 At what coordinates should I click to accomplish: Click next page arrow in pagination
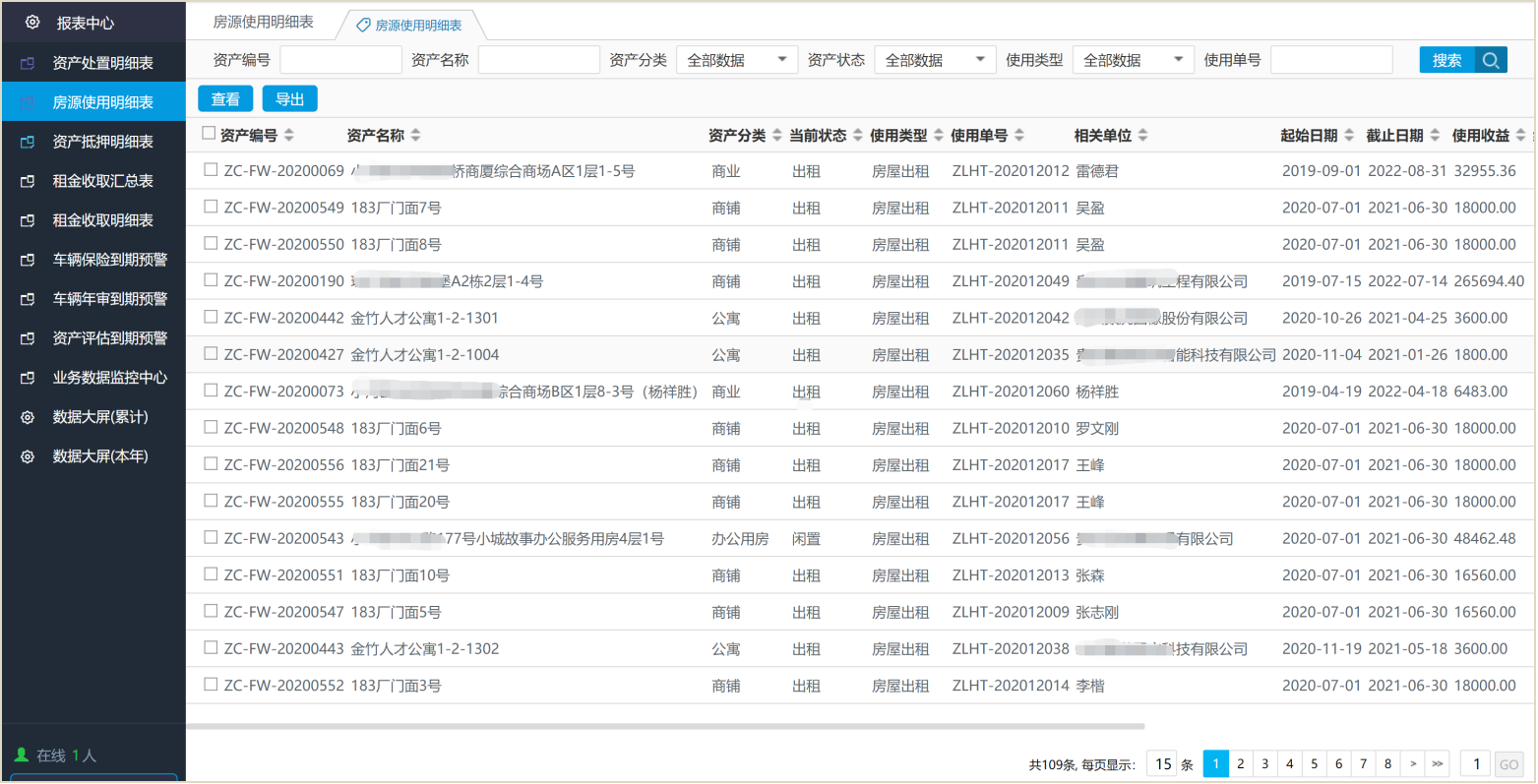click(1413, 763)
